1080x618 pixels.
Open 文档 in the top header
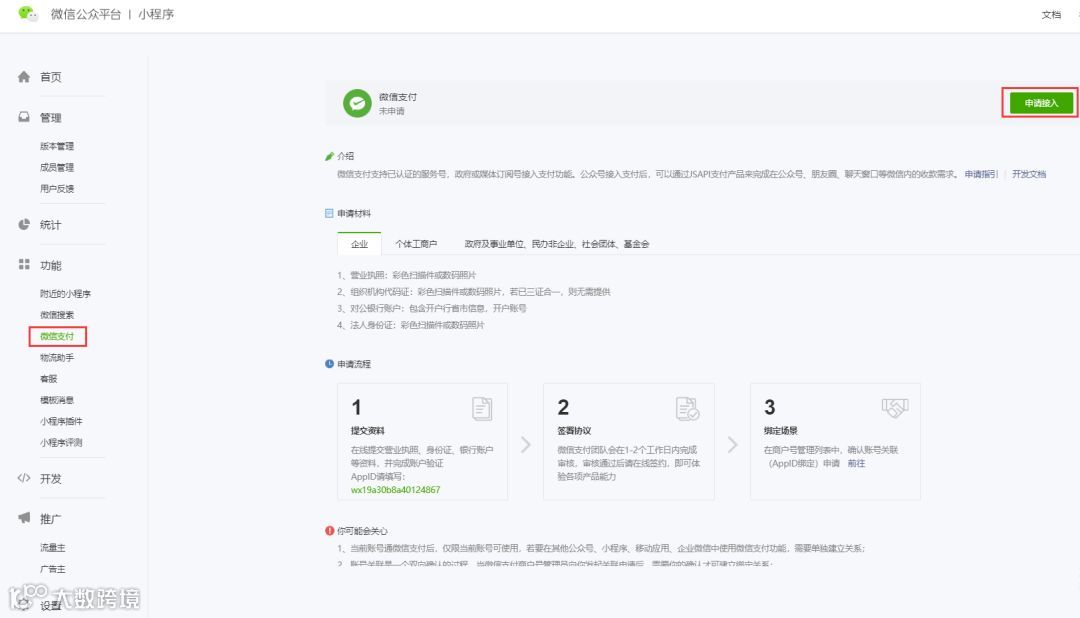point(1051,14)
